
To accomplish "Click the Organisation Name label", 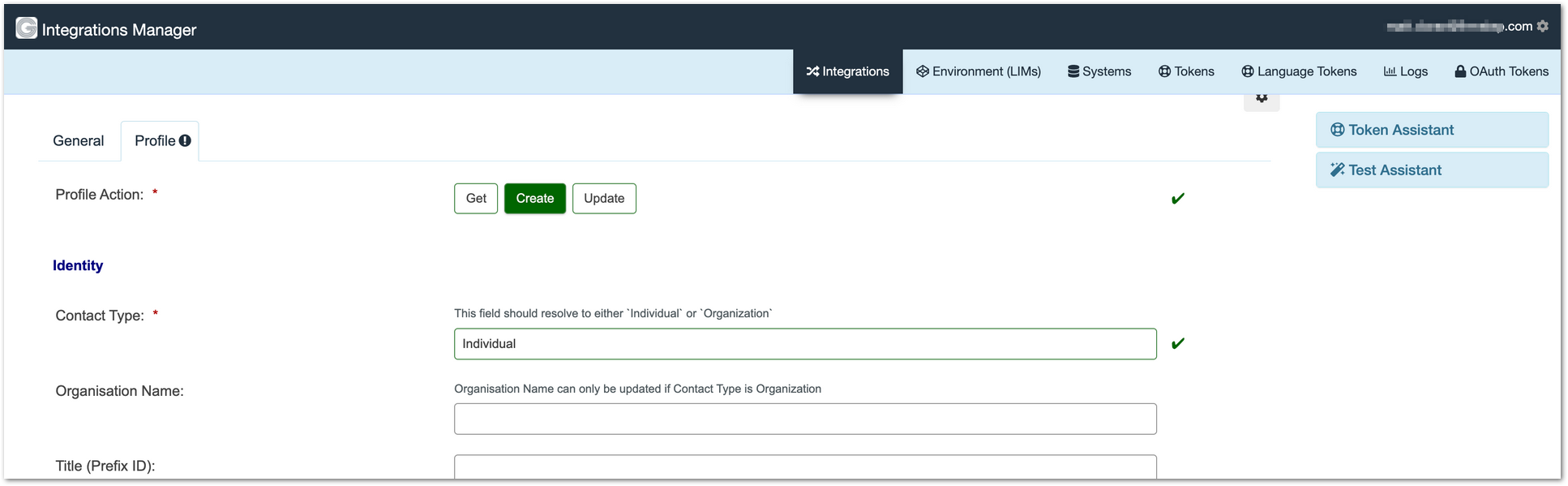I will 120,391.
